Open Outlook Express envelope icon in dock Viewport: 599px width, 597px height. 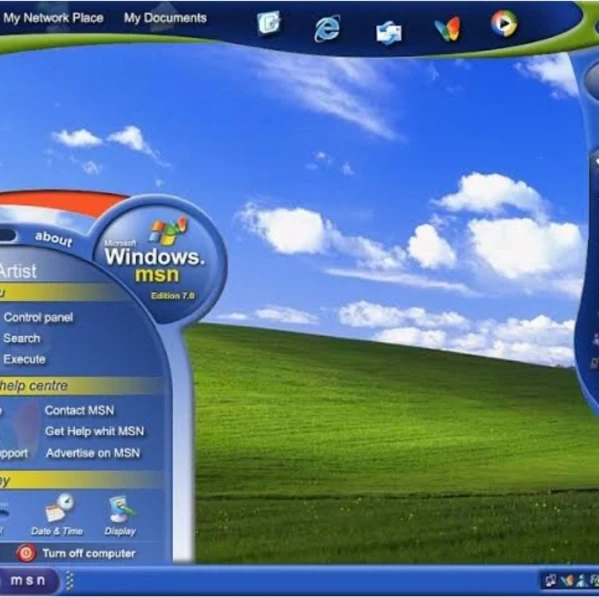coord(389,33)
